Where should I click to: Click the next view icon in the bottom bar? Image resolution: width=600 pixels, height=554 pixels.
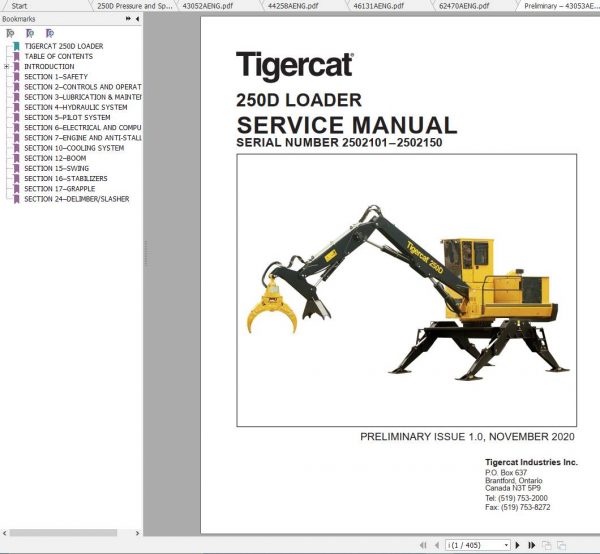tap(561, 545)
